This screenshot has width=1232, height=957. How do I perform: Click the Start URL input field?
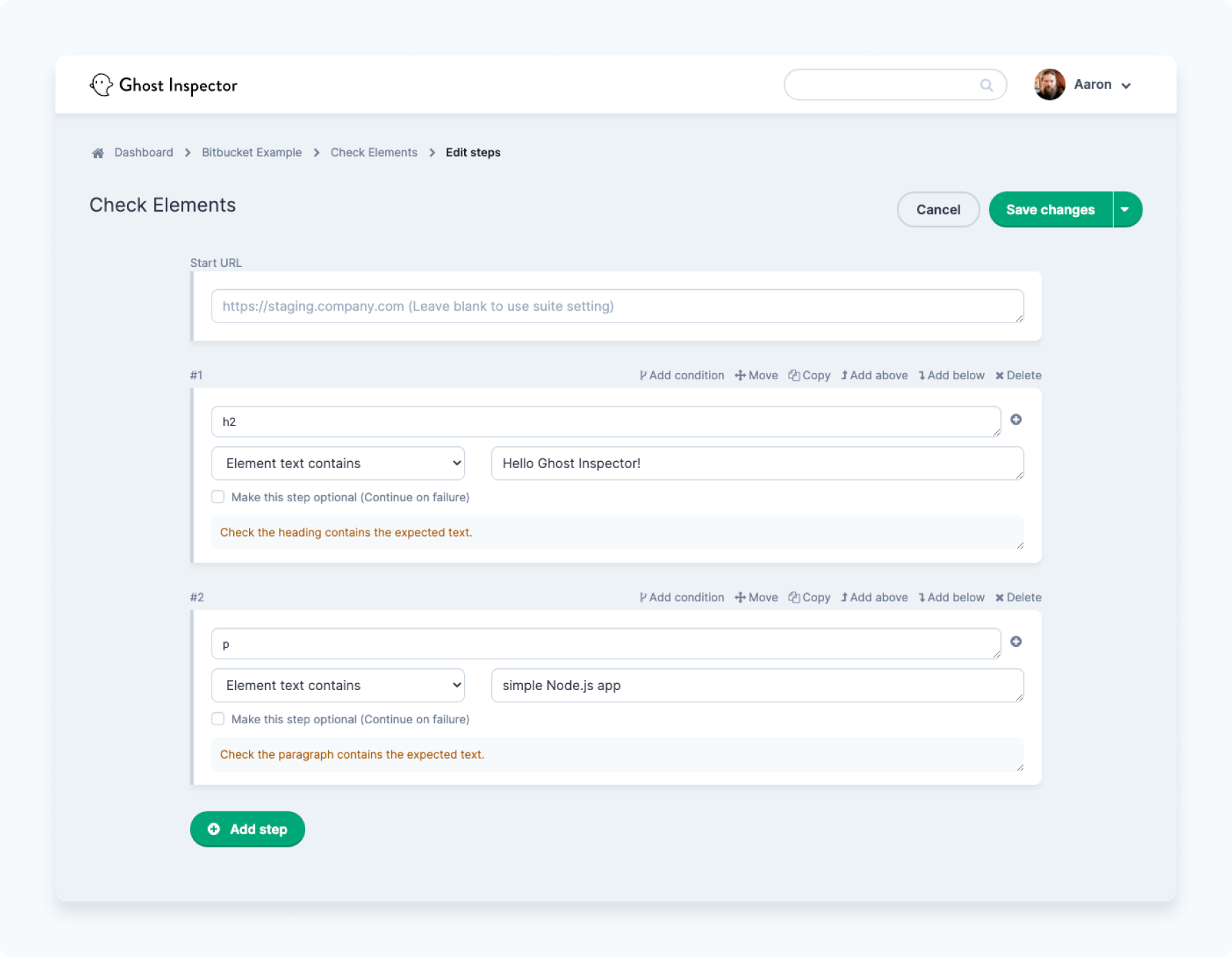pyautogui.click(x=617, y=306)
